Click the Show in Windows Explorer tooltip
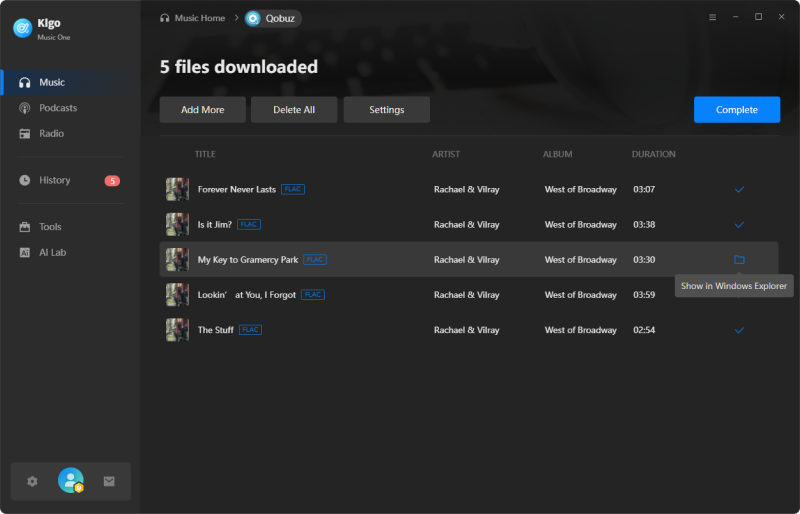This screenshot has height=514, width=800. (734, 286)
